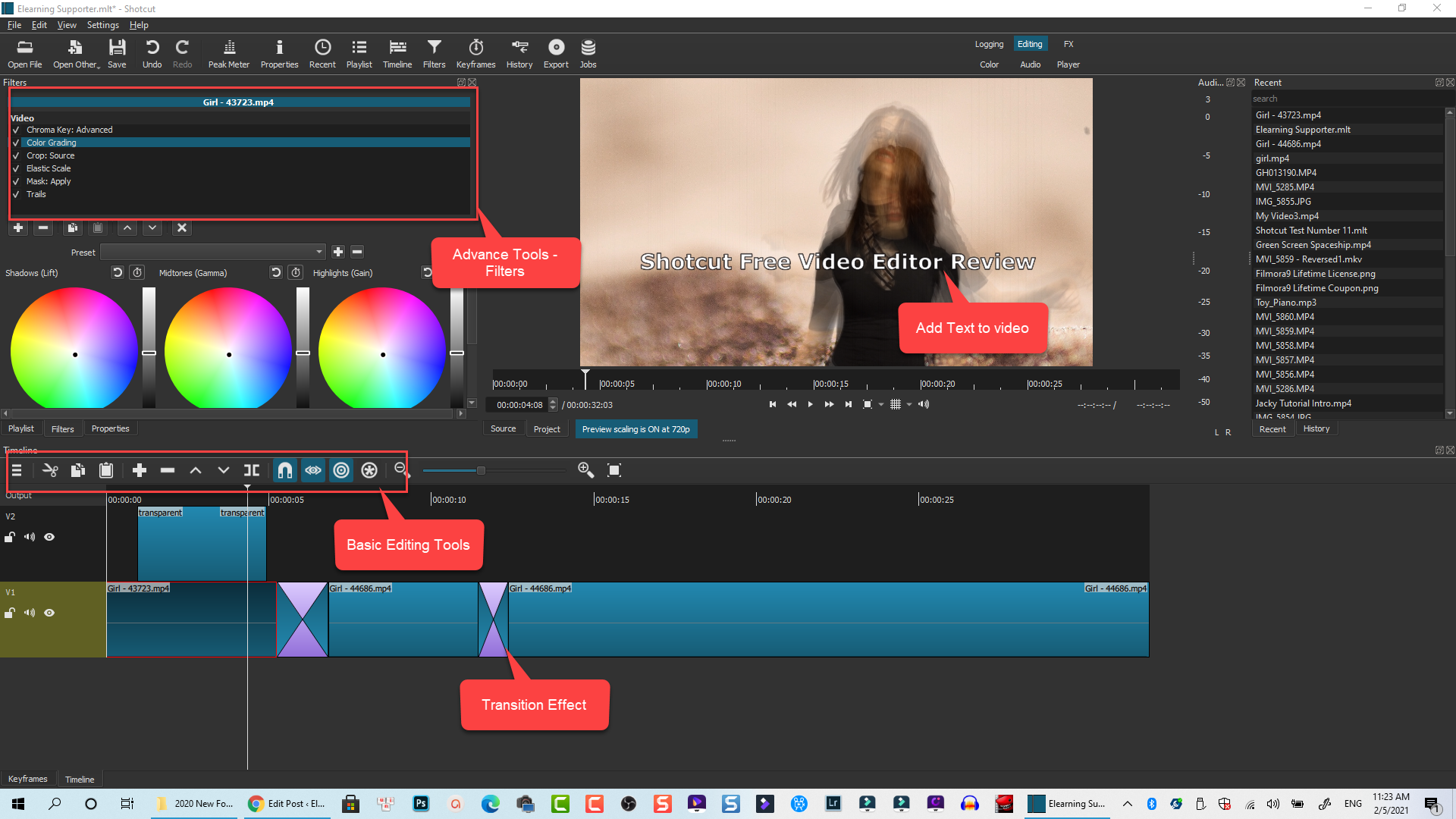Screen dimensions: 1456x819
Task: Open the Keyframes panel from toolbar
Action: (475, 53)
